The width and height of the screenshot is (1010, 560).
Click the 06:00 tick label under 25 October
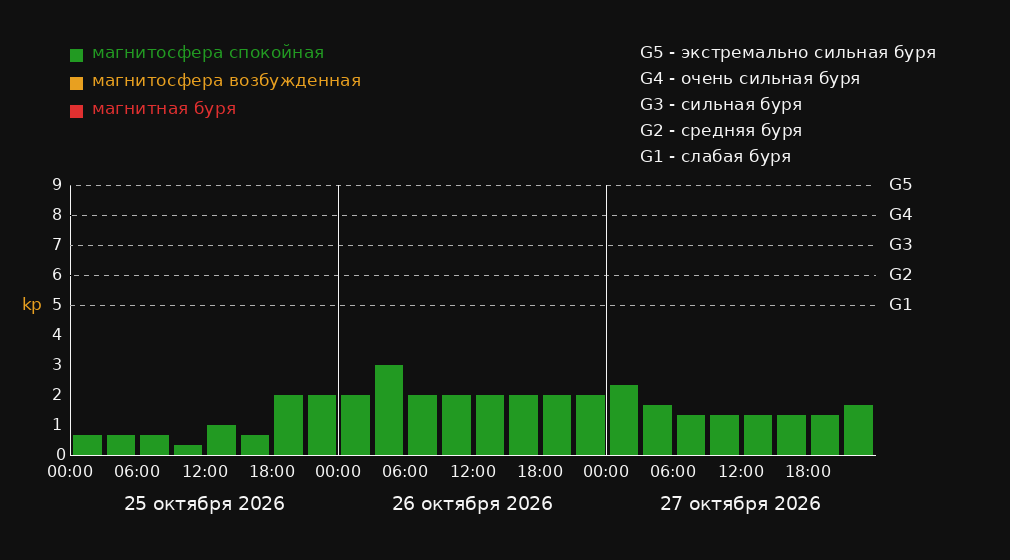(137, 472)
